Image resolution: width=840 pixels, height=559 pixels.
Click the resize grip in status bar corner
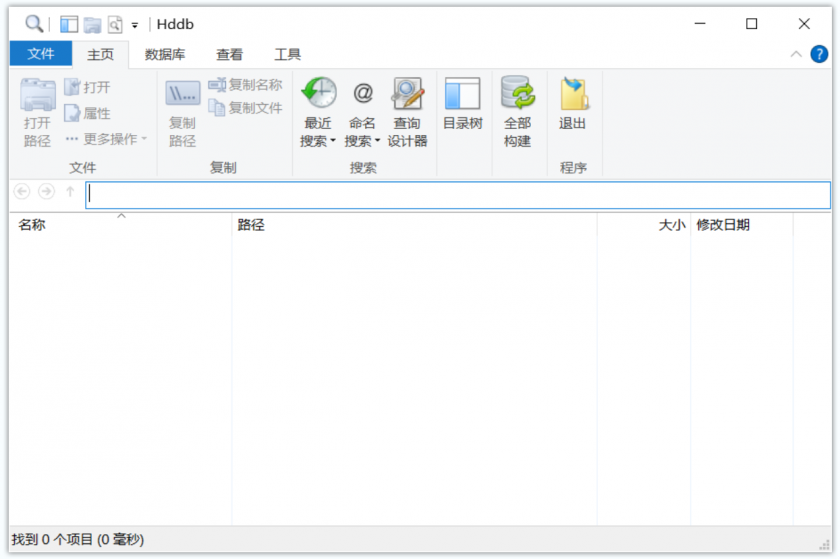824,545
